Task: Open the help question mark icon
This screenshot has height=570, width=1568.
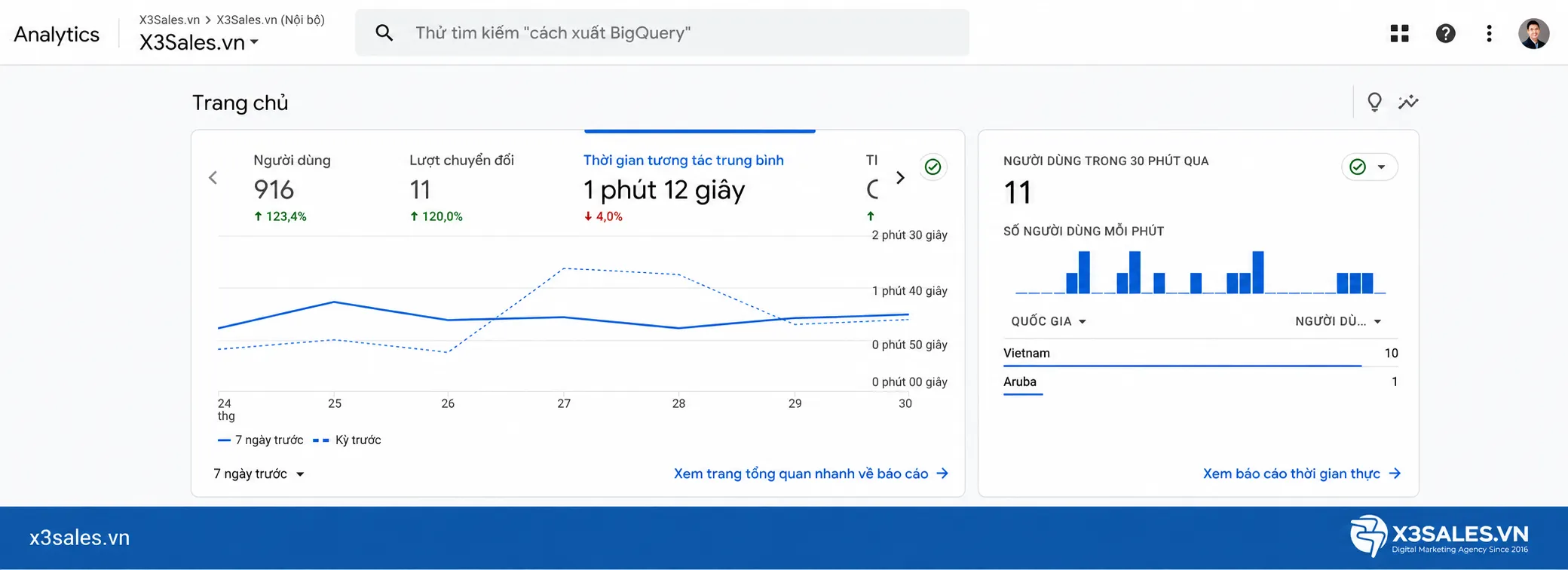Action: pyautogui.click(x=1445, y=33)
